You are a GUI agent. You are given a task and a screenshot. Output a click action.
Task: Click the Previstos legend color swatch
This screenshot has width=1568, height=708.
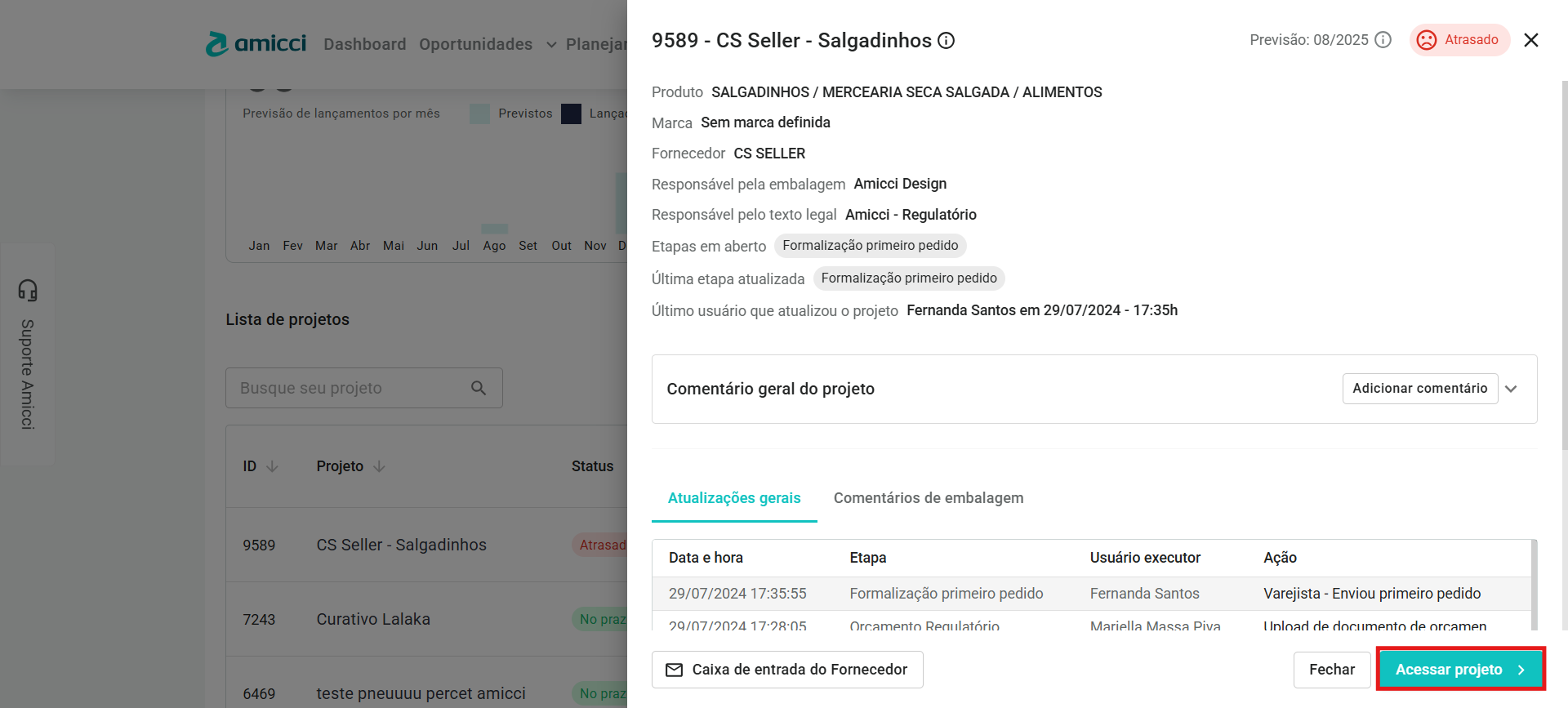(x=479, y=114)
